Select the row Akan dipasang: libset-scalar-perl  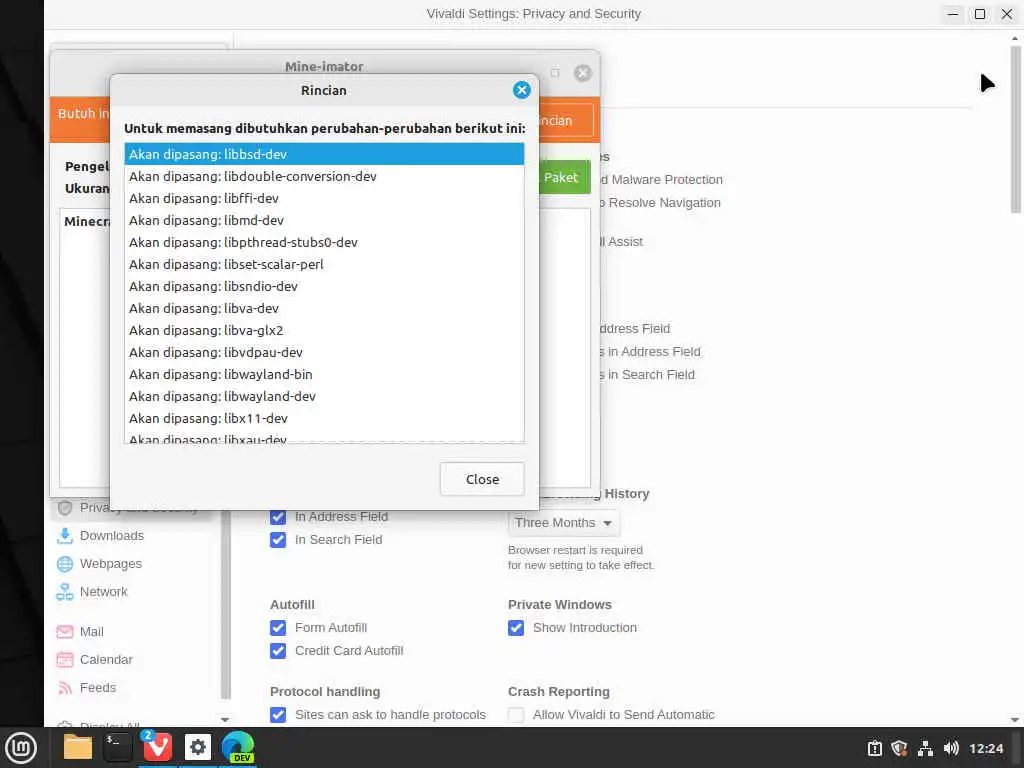click(x=324, y=264)
